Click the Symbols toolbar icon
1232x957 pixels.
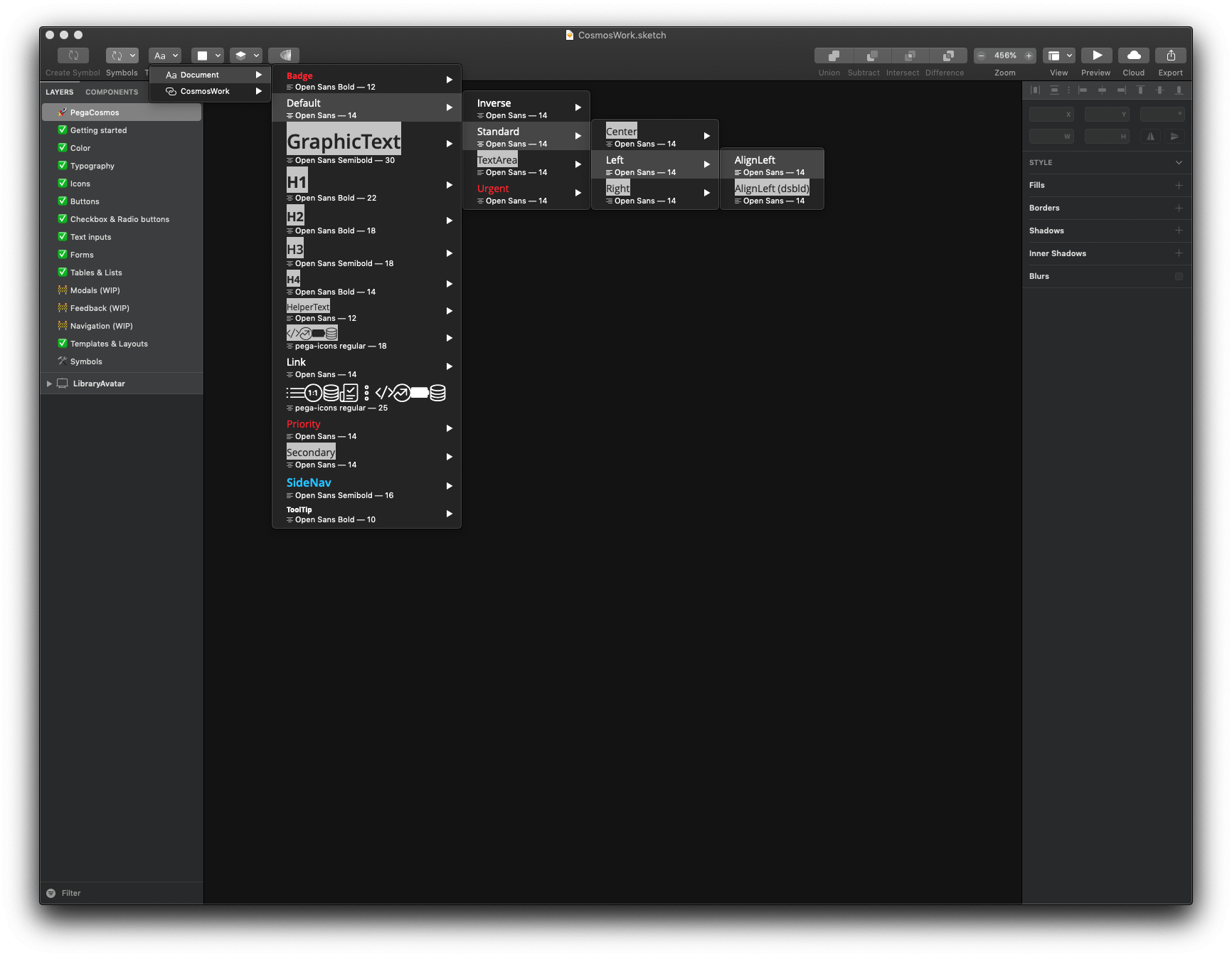(121, 55)
